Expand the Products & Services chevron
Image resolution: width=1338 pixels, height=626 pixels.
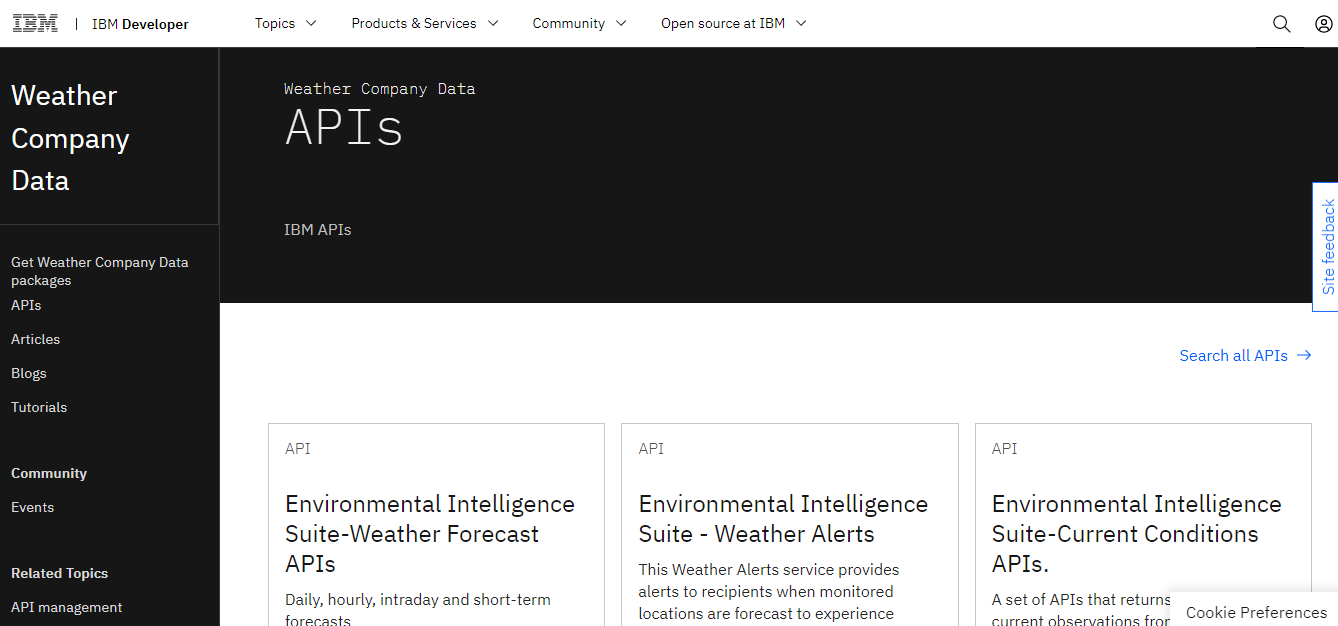tap(492, 23)
